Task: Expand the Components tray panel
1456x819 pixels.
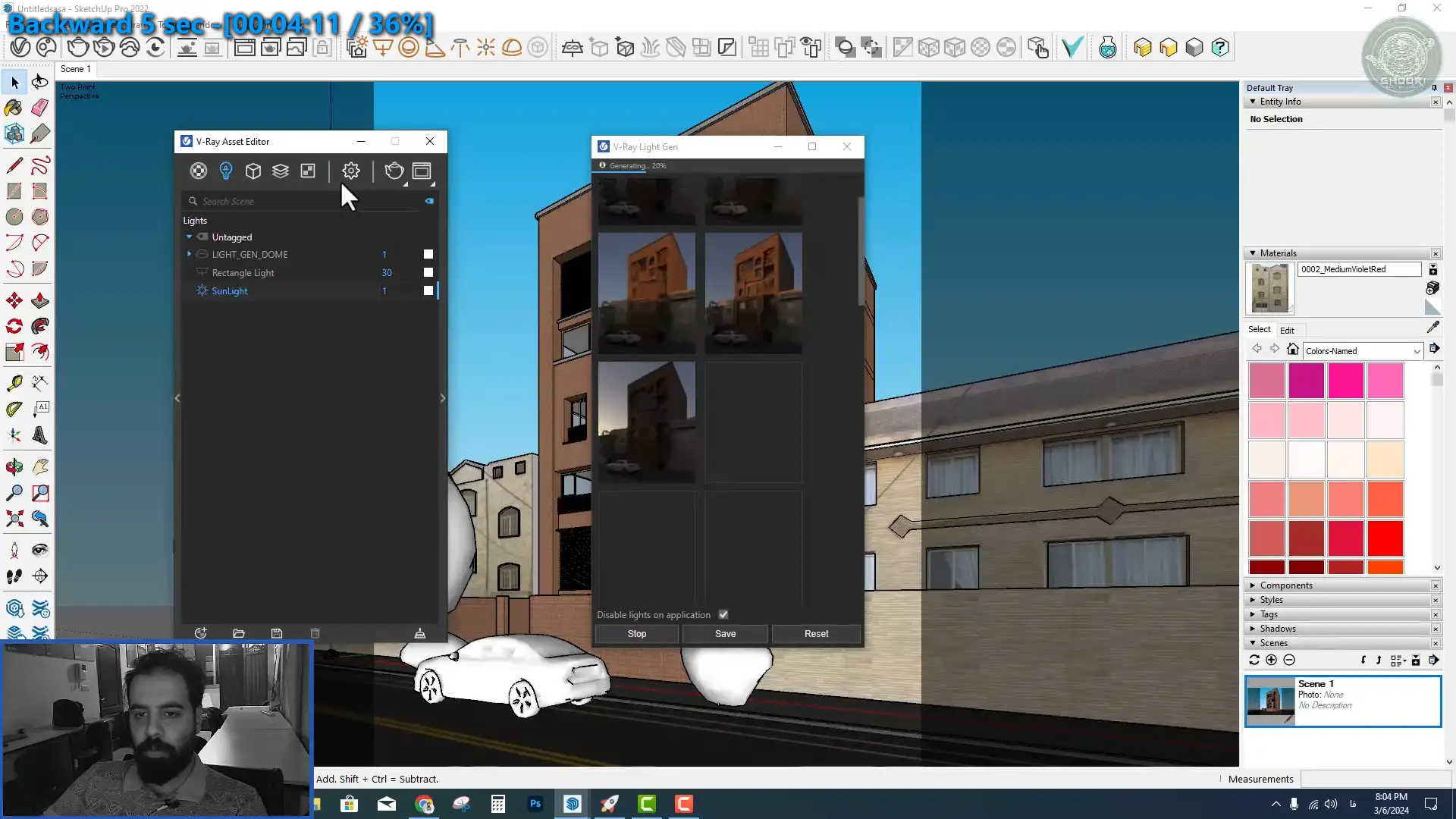Action: pos(1286,585)
